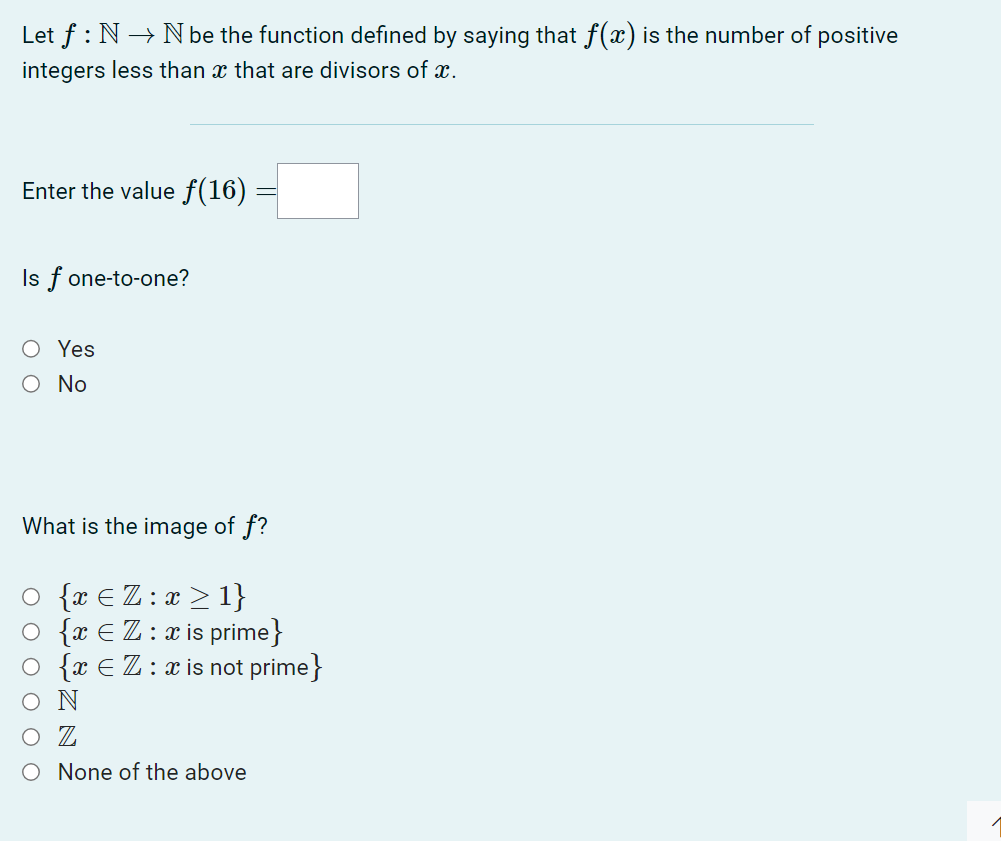Select the first image-of-f option

tap(31, 596)
